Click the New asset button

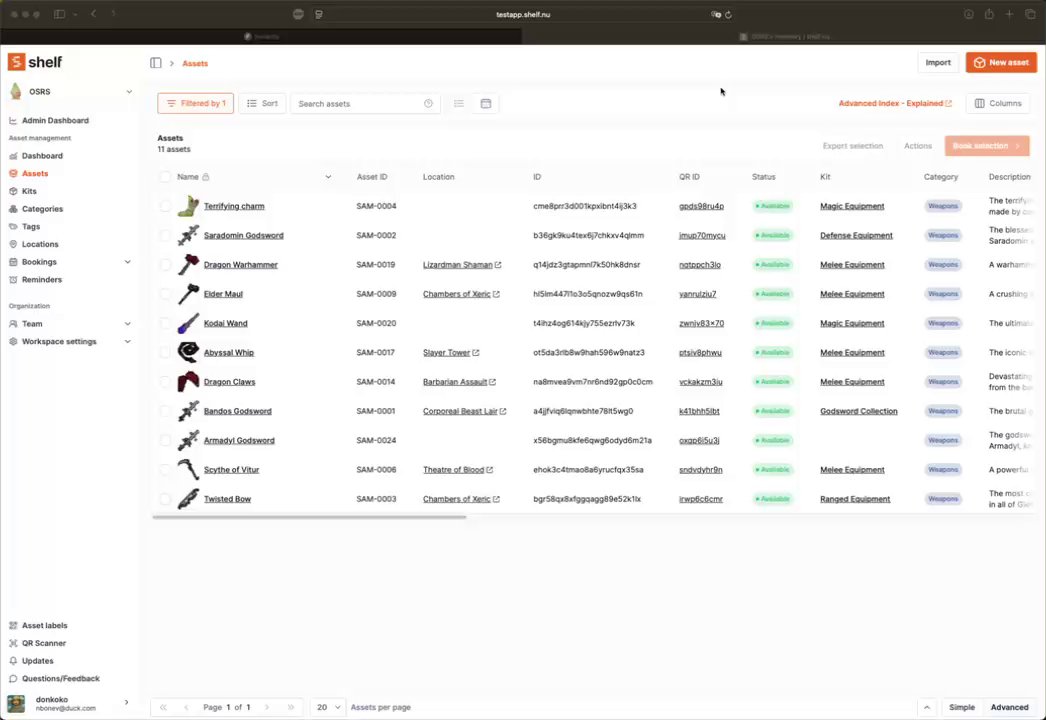pyautogui.click(x=1001, y=62)
